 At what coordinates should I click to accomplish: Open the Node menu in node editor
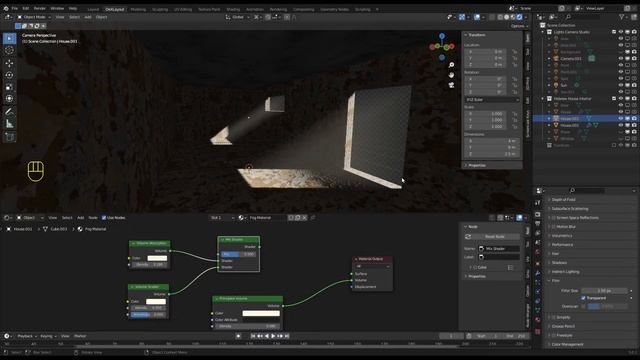click(93, 218)
